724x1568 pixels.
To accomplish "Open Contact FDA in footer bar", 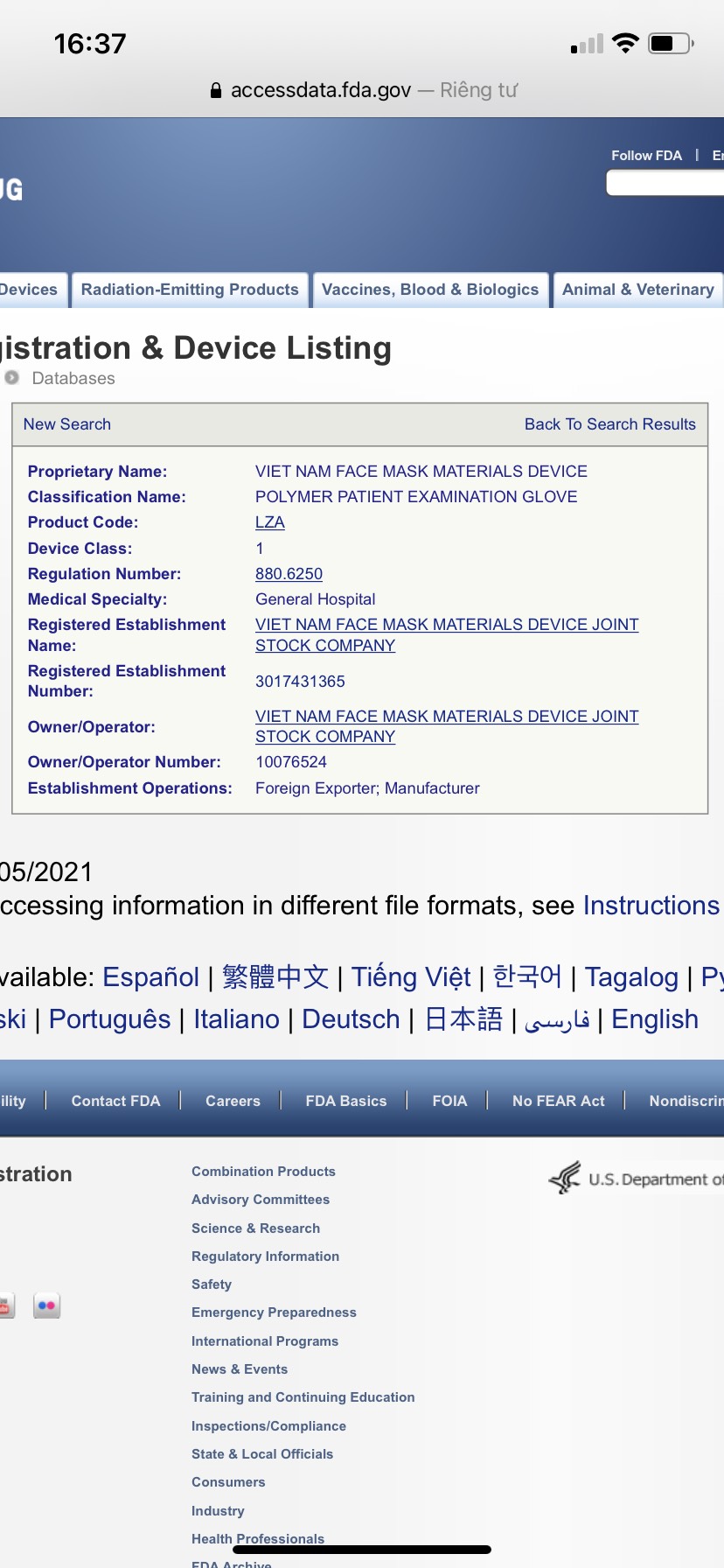I will click(x=115, y=1101).
